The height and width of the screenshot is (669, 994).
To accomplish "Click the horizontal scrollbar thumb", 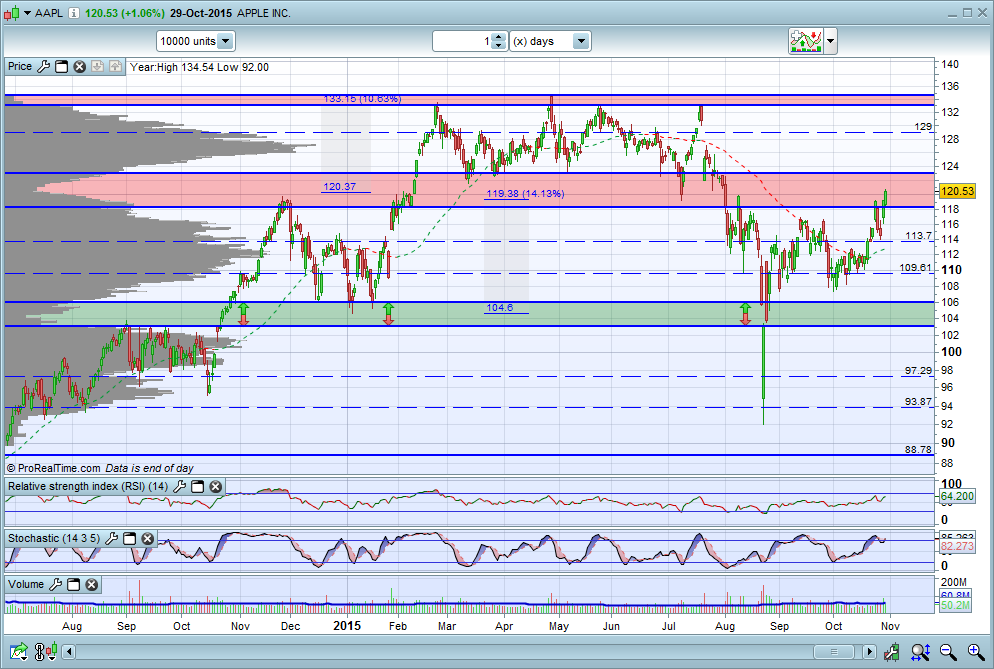I will (834, 652).
